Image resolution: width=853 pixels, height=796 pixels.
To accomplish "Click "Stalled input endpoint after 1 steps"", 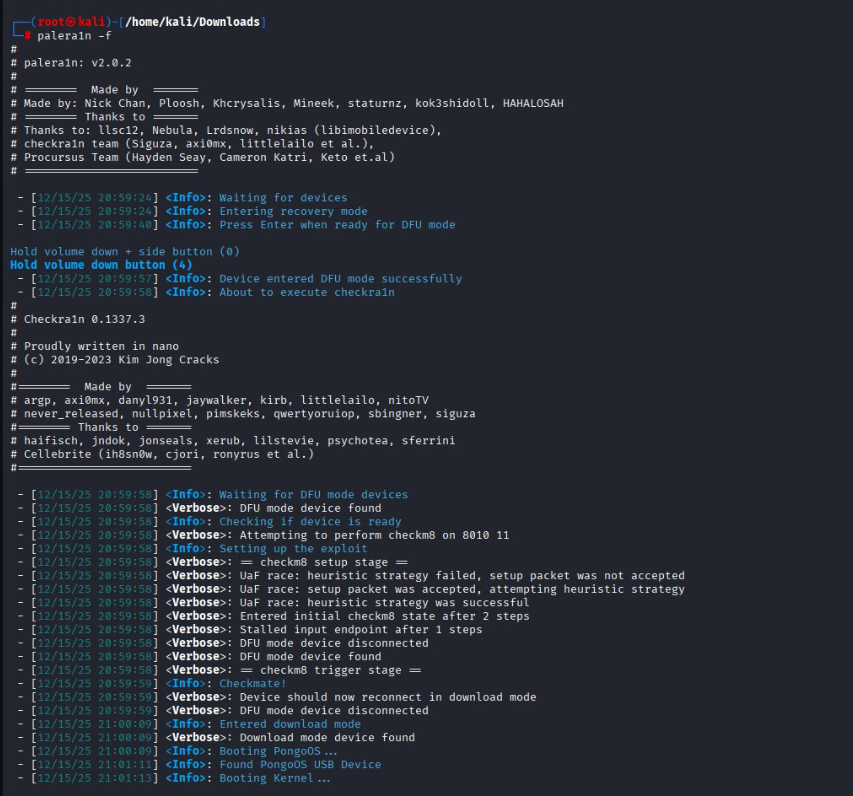I will (361, 630).
